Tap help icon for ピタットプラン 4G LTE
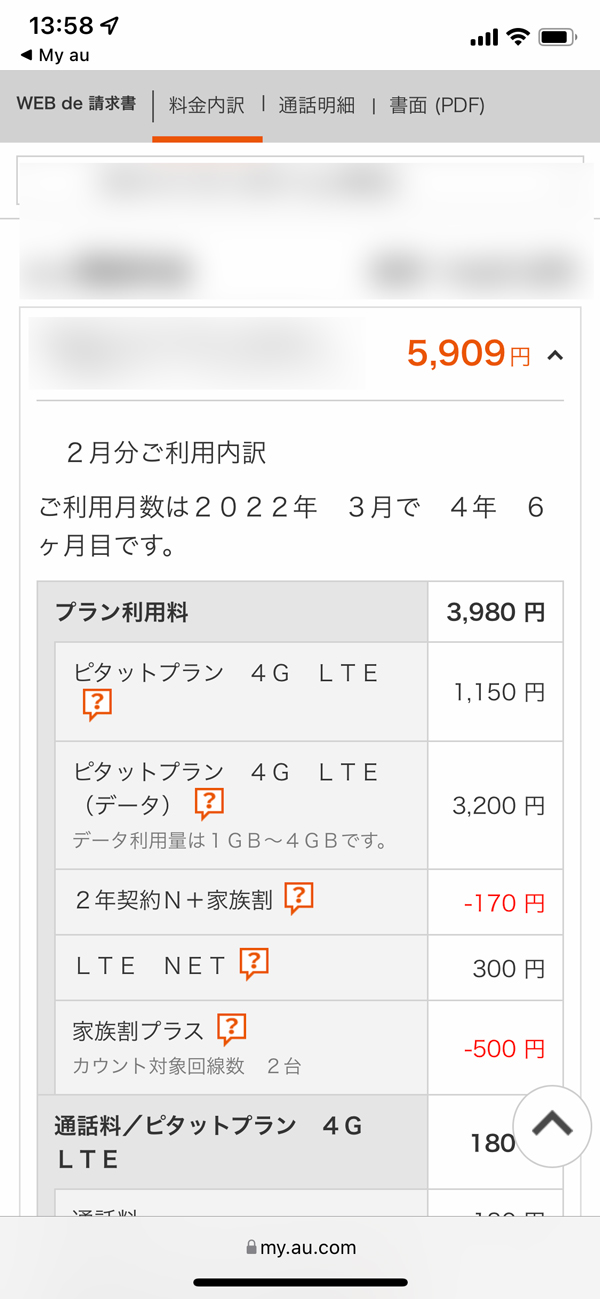Screen dimensions: 600x1299 tap(97, 705)
